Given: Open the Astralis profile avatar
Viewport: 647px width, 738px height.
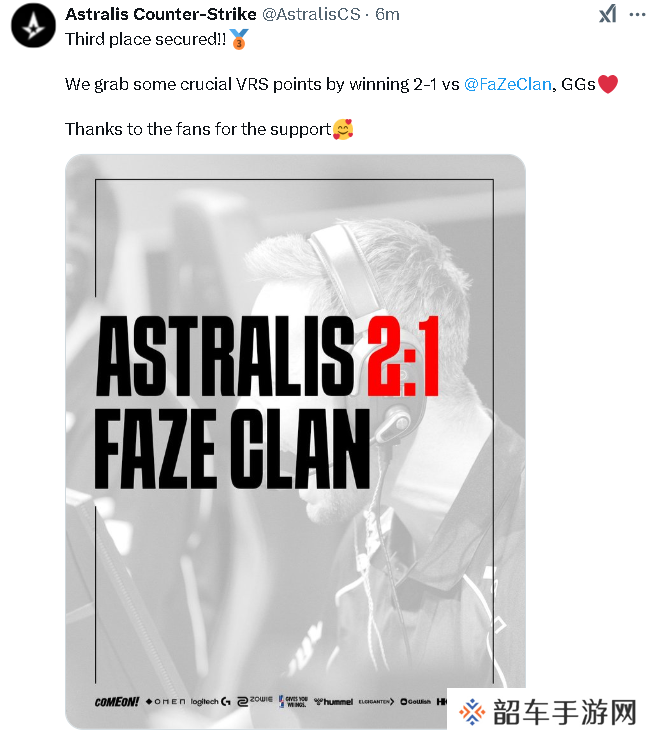Looking at the screenshot, I should click(x=33, y=25).
